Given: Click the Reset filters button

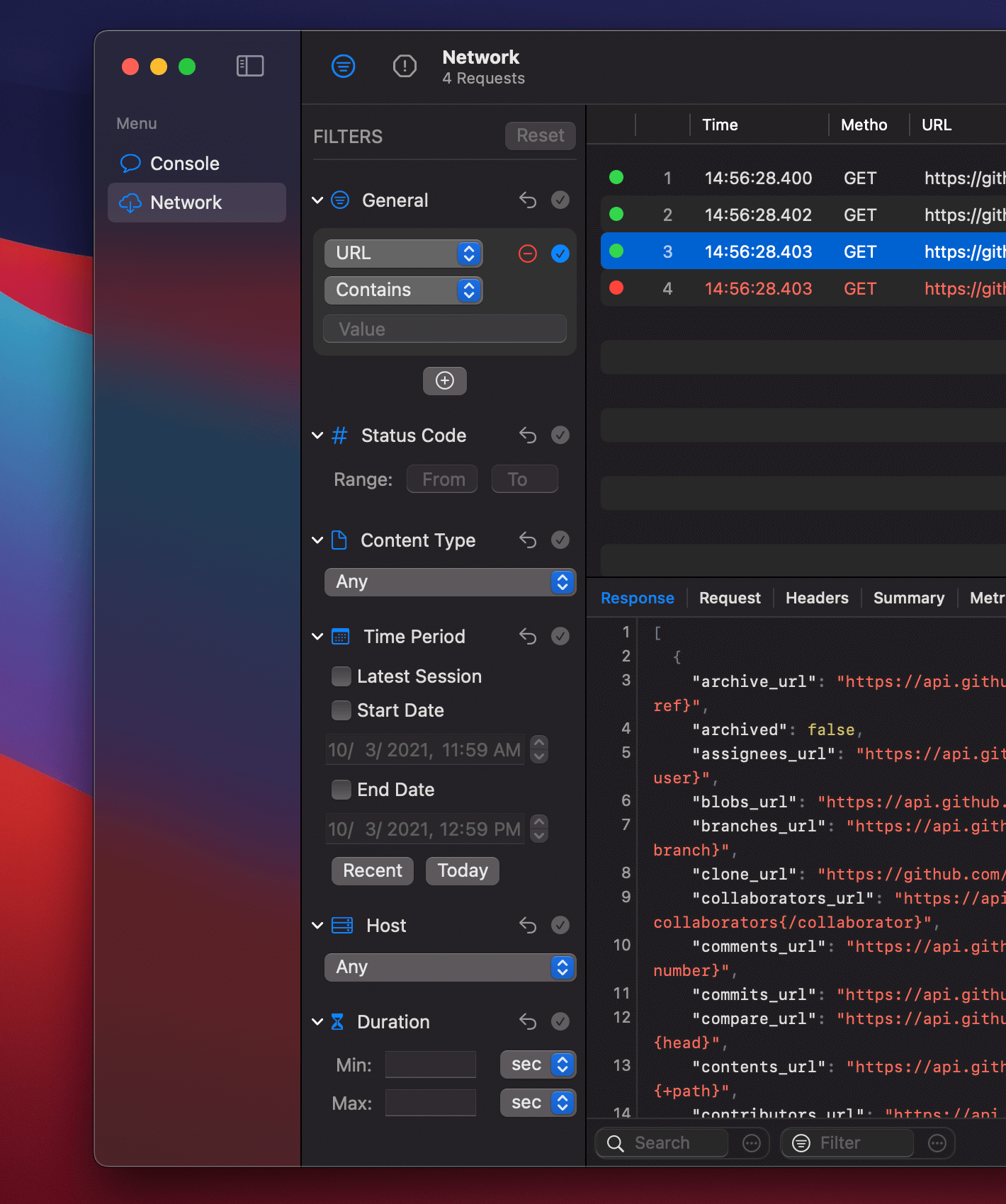Looking at the screenshot, I should (x=541, y=136).
